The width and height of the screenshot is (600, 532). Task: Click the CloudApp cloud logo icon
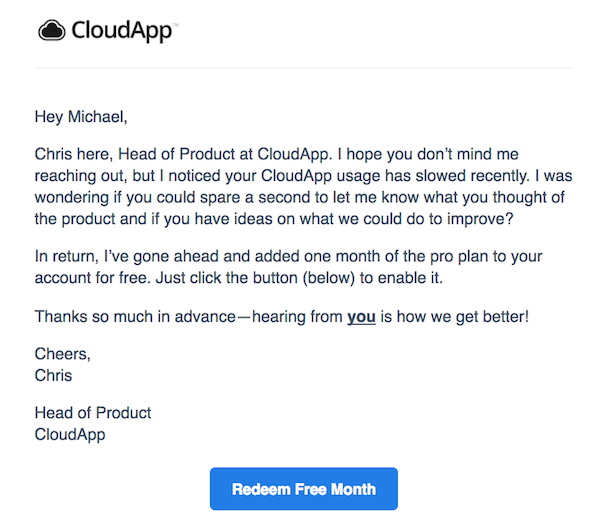click(52, 30)
